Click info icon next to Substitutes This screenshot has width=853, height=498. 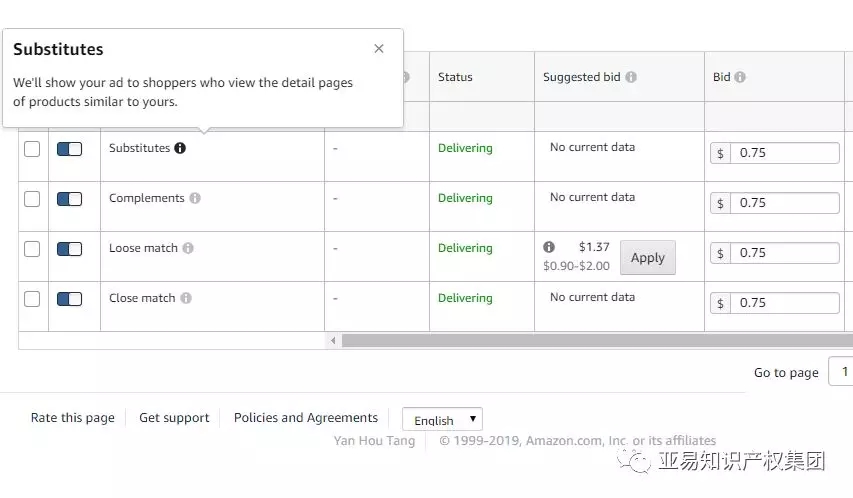tap(180, 148)
